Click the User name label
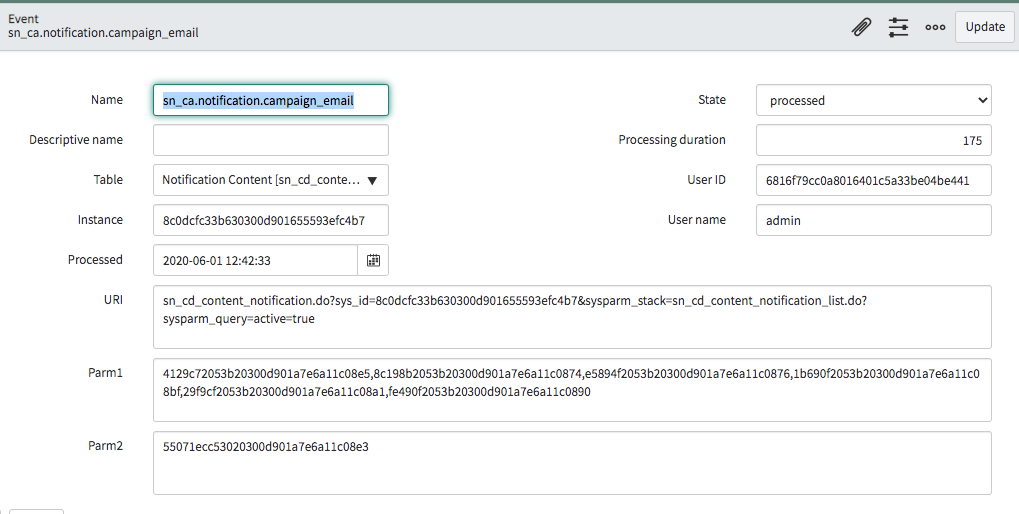This screenshot has width=1019, height=514. [697, 220]
